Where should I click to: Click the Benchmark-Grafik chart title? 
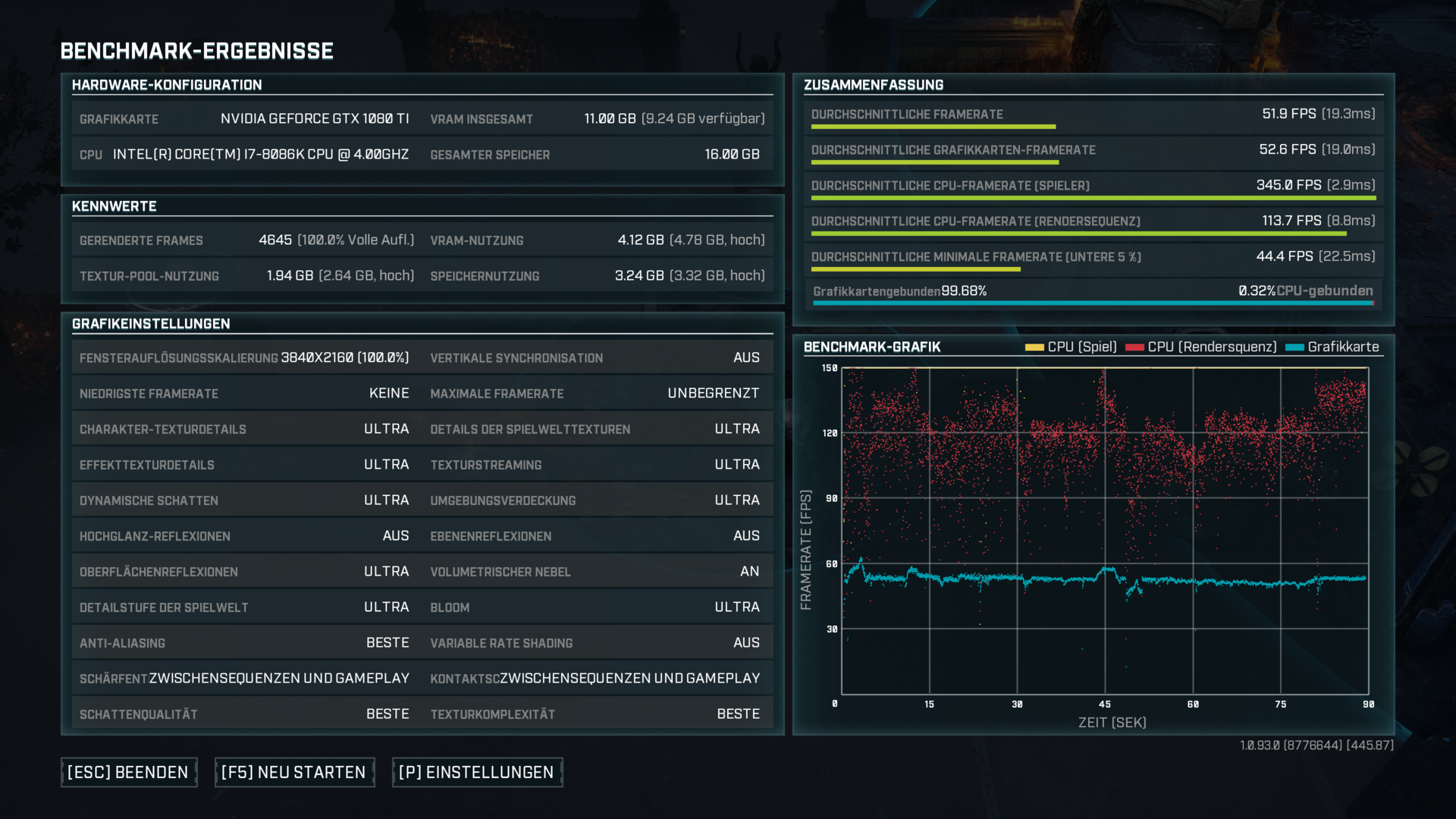(x=872, y=347)
